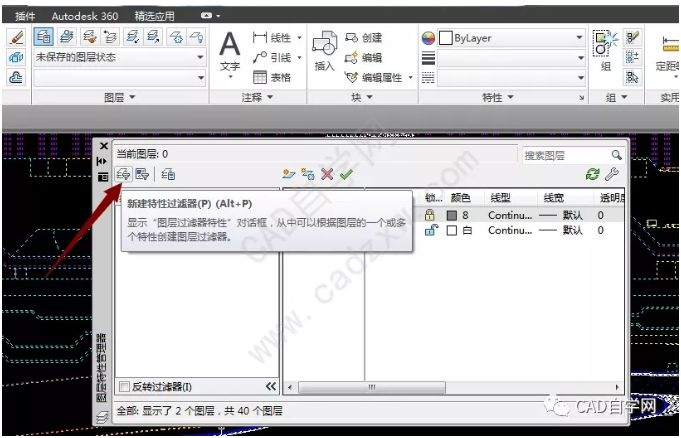Image resolution: width=681 pixels, height=438 pixels.
Task: Expand the 图层 panel arrow
Action: click(133, 97)
